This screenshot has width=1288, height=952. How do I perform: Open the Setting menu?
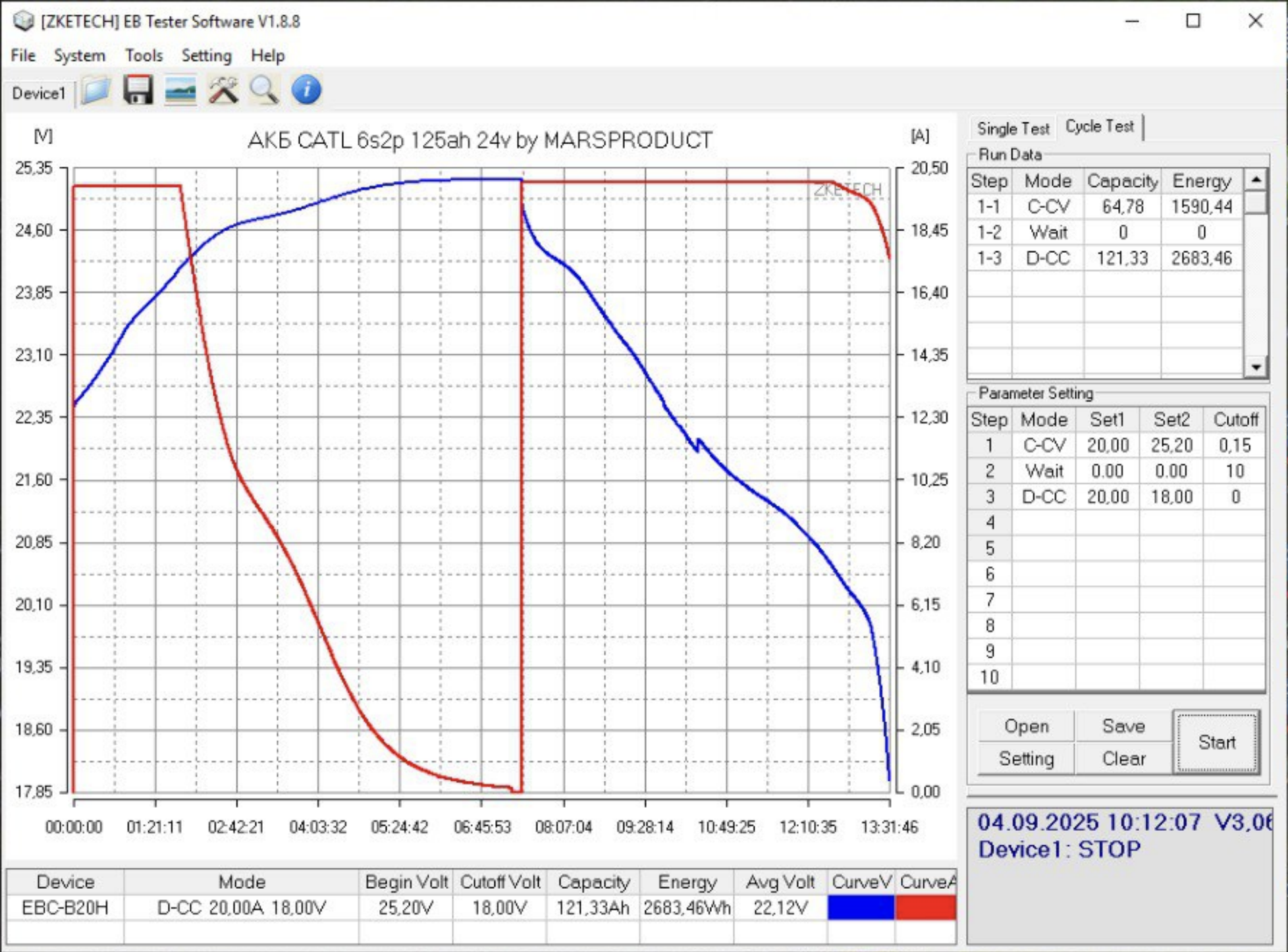tap(205, 55)
